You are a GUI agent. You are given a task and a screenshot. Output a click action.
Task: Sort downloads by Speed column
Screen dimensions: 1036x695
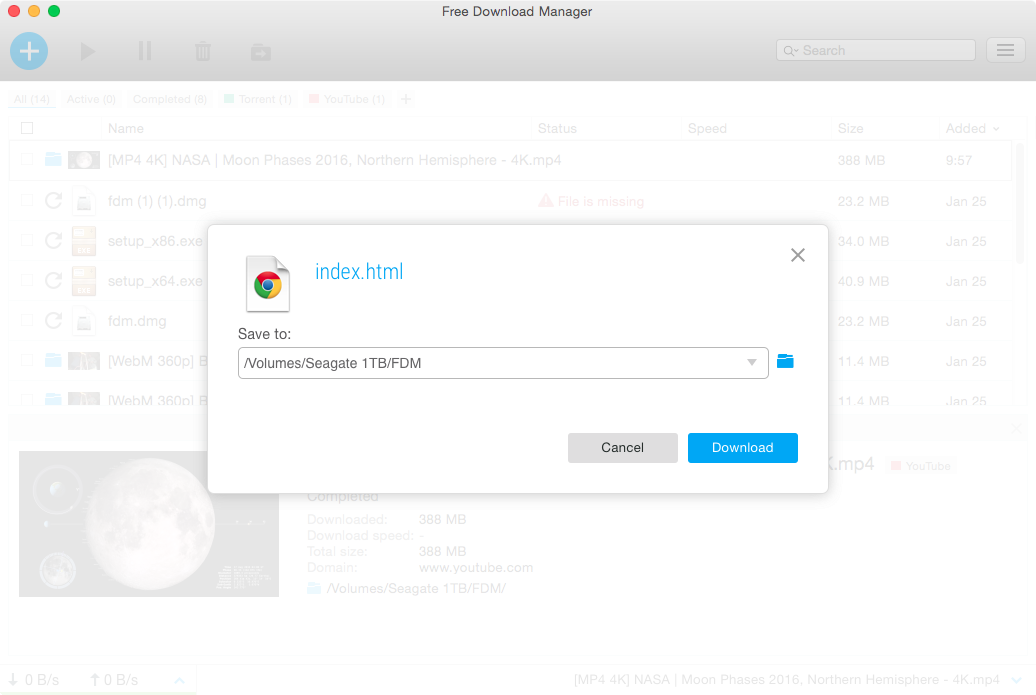(x=707, y=128)
